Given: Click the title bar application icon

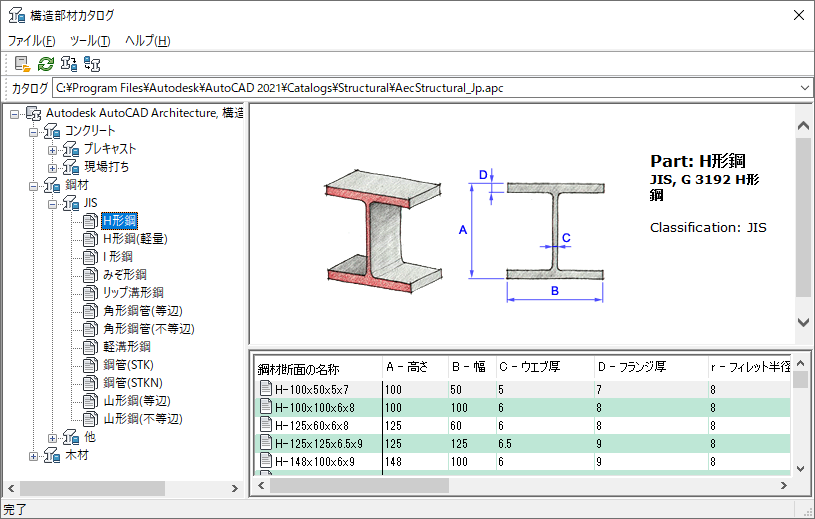Looking at the screenshot, I should coord(17,15).
